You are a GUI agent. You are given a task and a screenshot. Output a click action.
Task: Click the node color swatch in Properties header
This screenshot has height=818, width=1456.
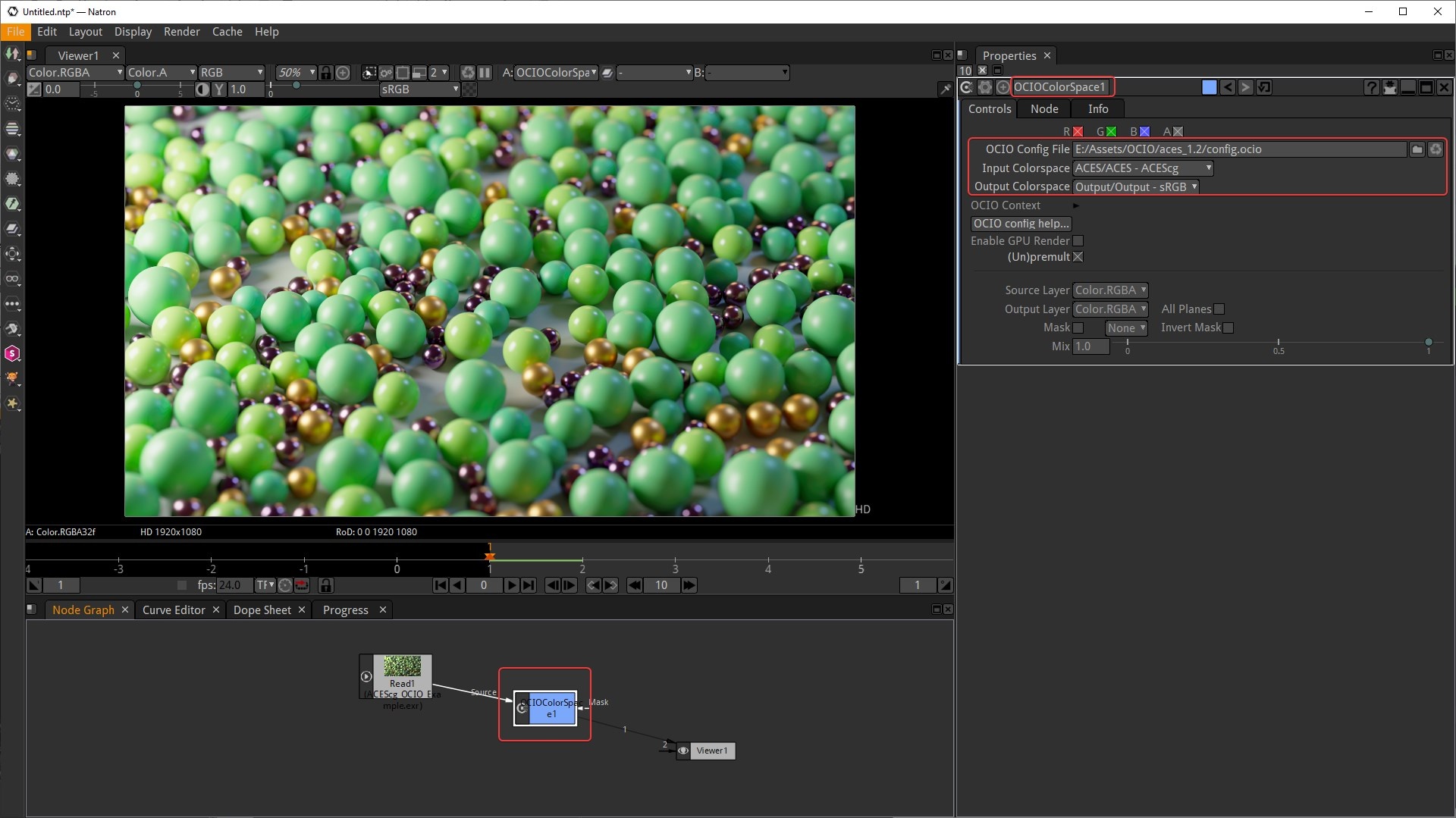click(x=1209, y=87)
